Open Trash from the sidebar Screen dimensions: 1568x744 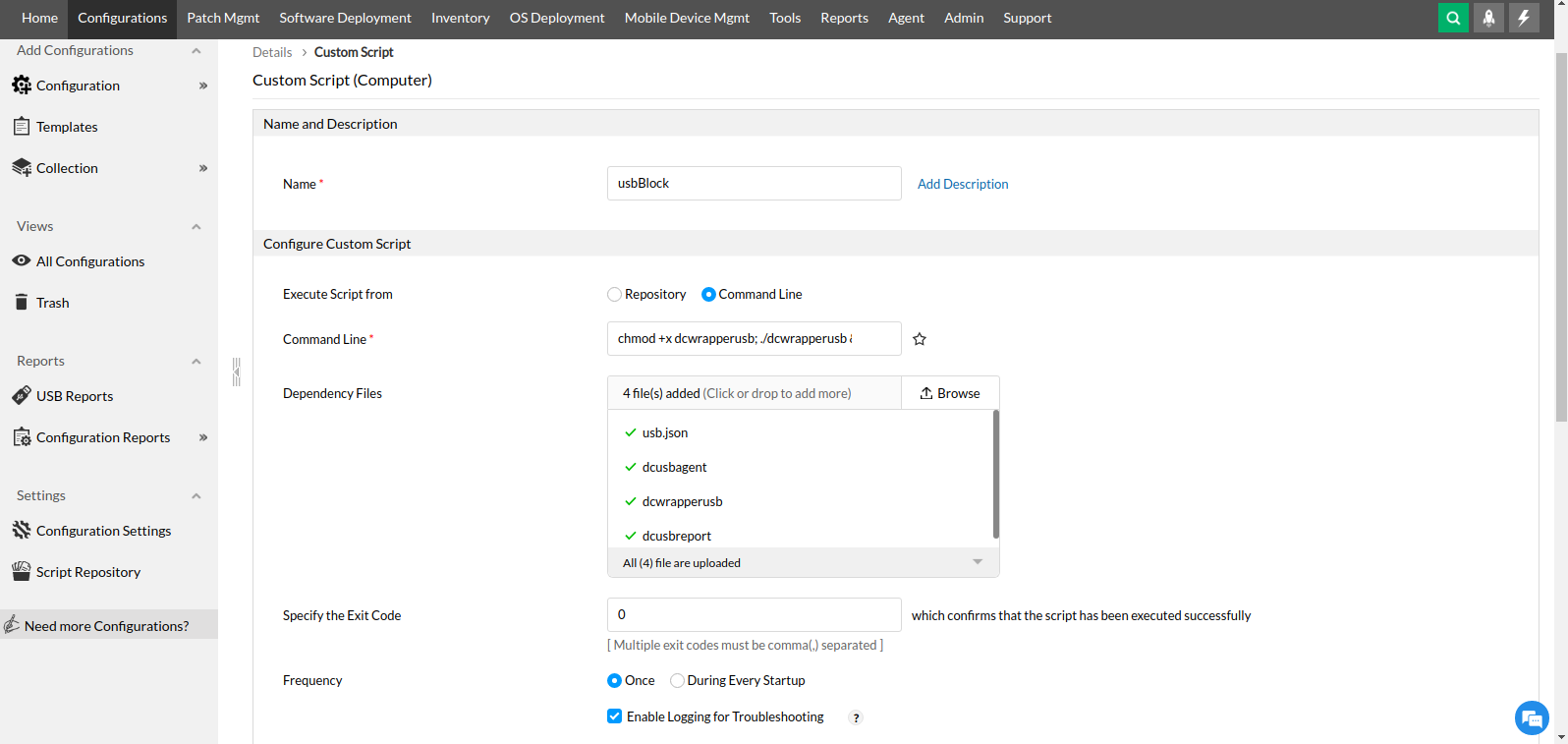[52, 303]
